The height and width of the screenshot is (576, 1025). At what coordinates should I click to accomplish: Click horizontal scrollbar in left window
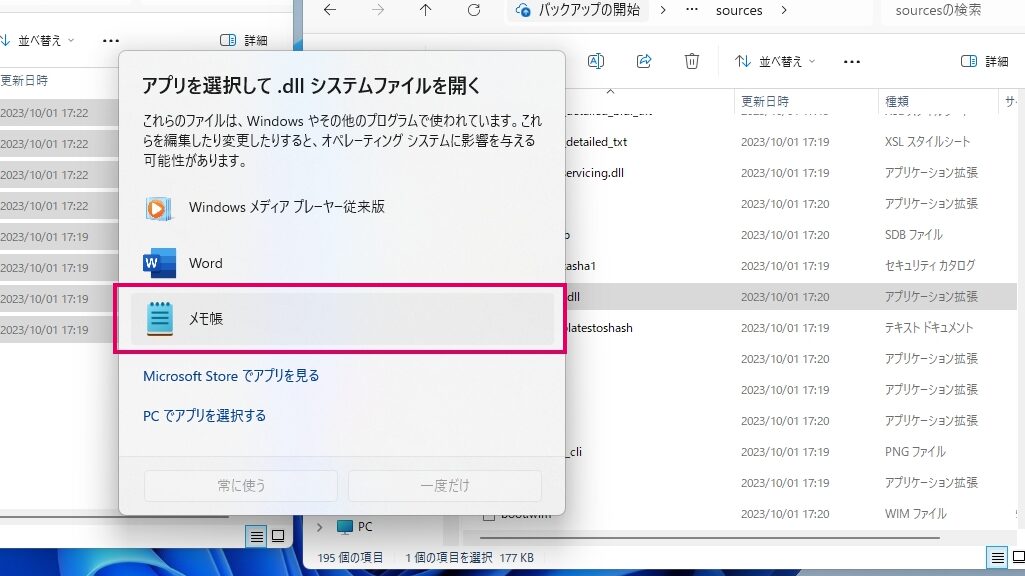pyautogui.click(x=114, y=517)
